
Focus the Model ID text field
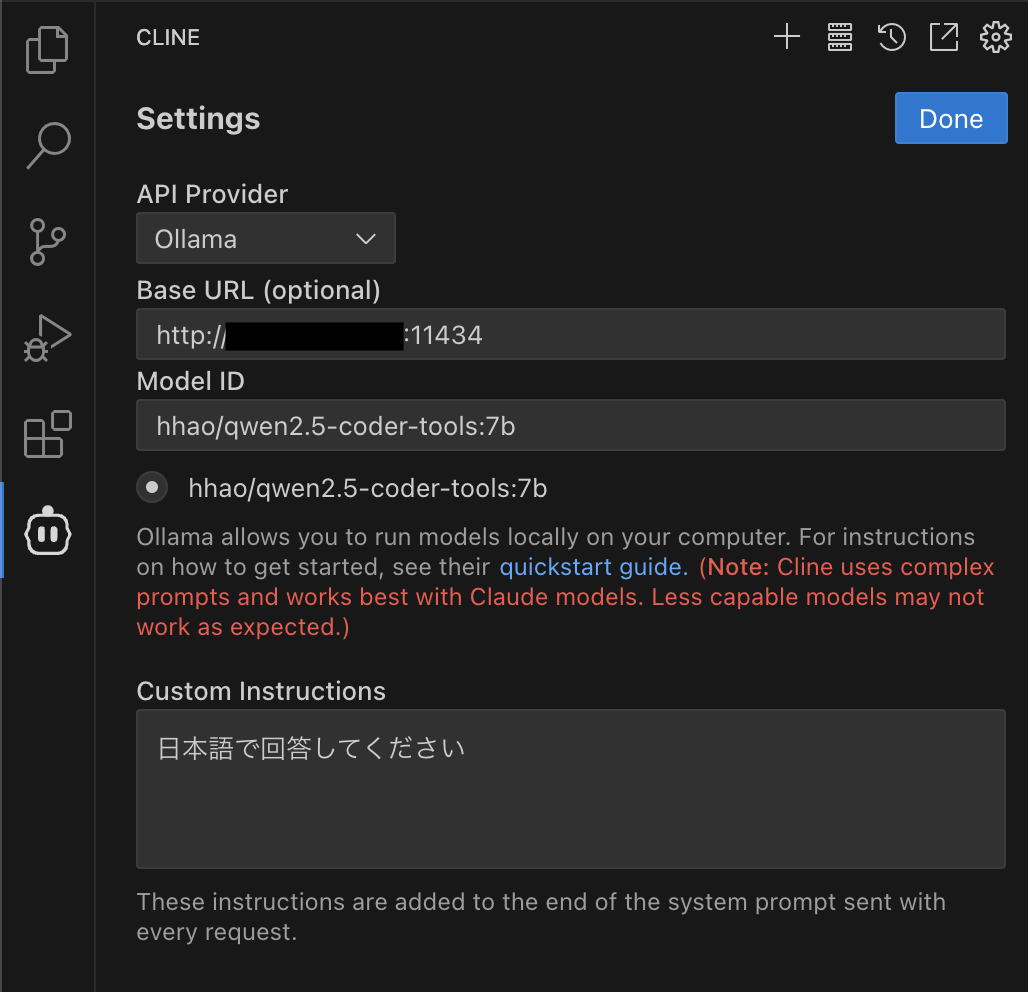[x=570, y=426]
